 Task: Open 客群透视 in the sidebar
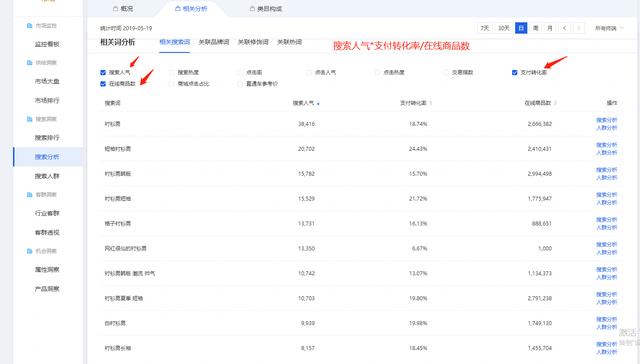[x=47, y=232]
